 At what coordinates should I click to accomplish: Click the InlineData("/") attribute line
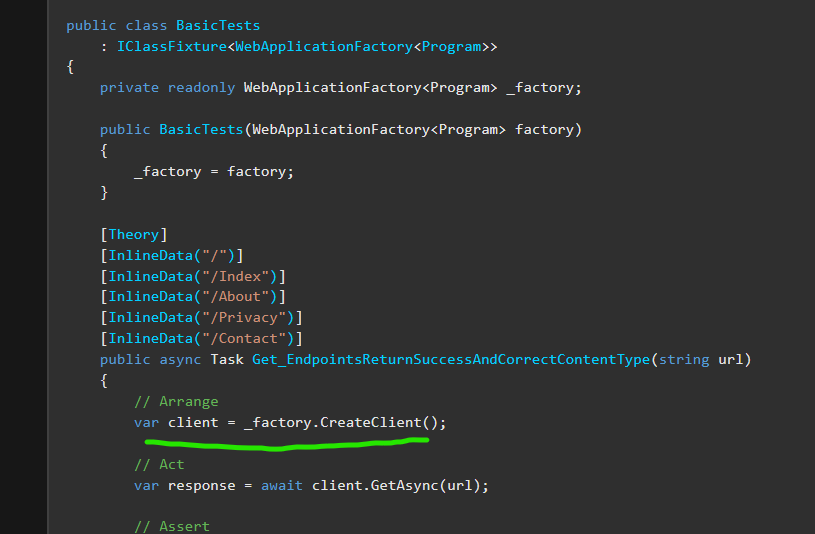(172, 255)
